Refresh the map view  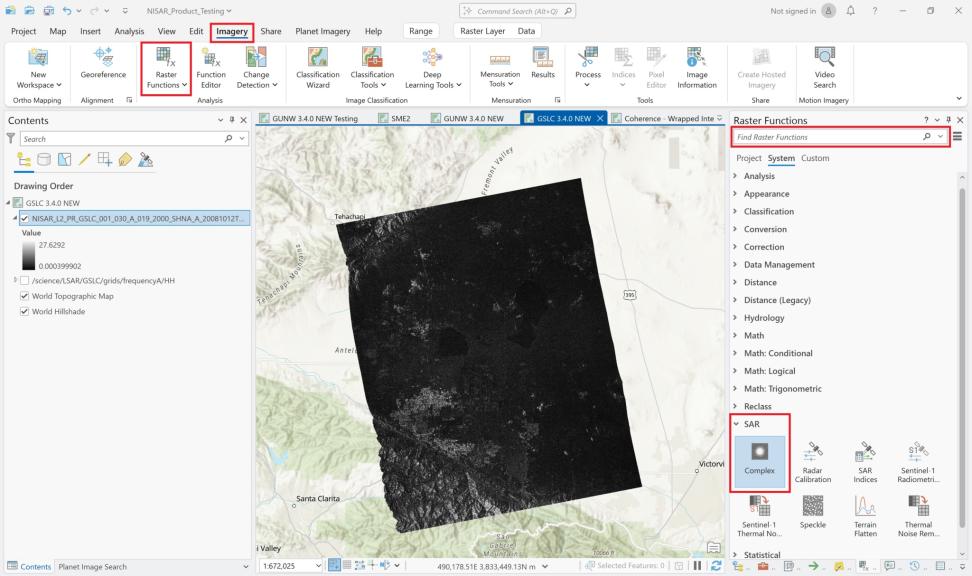tap(716, 565)
